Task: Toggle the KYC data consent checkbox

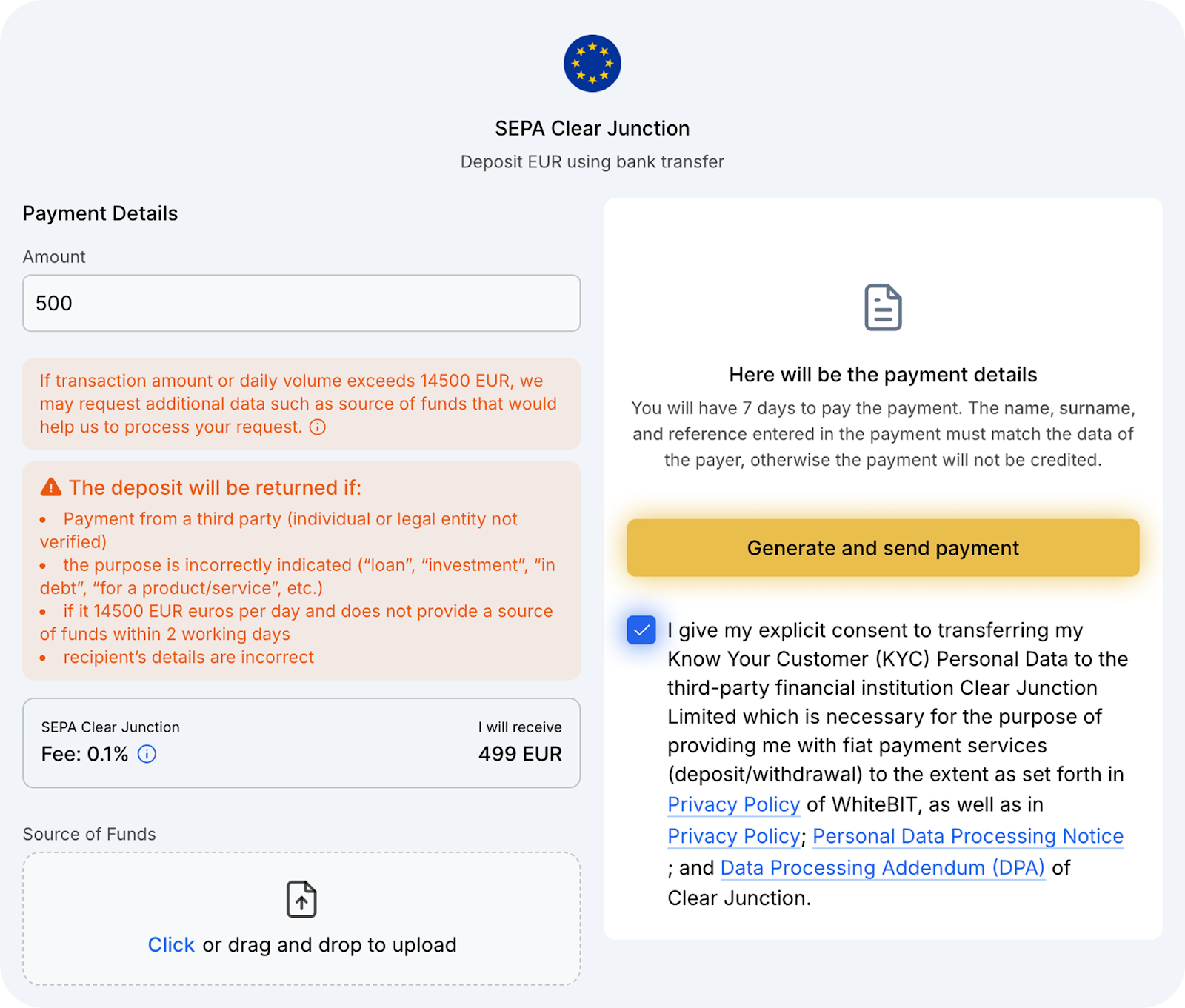Action: click(641, 630)
